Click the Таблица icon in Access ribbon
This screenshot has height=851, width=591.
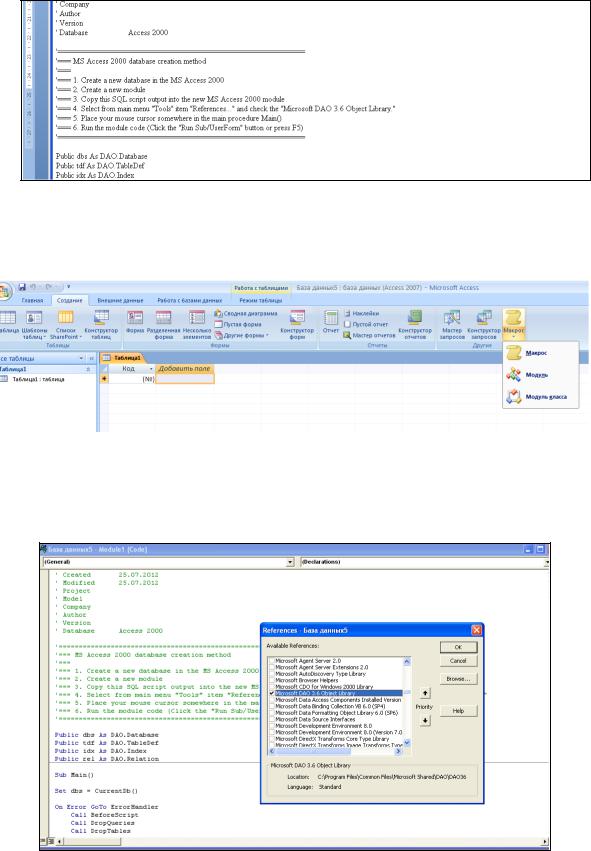(x=8, y=325)
